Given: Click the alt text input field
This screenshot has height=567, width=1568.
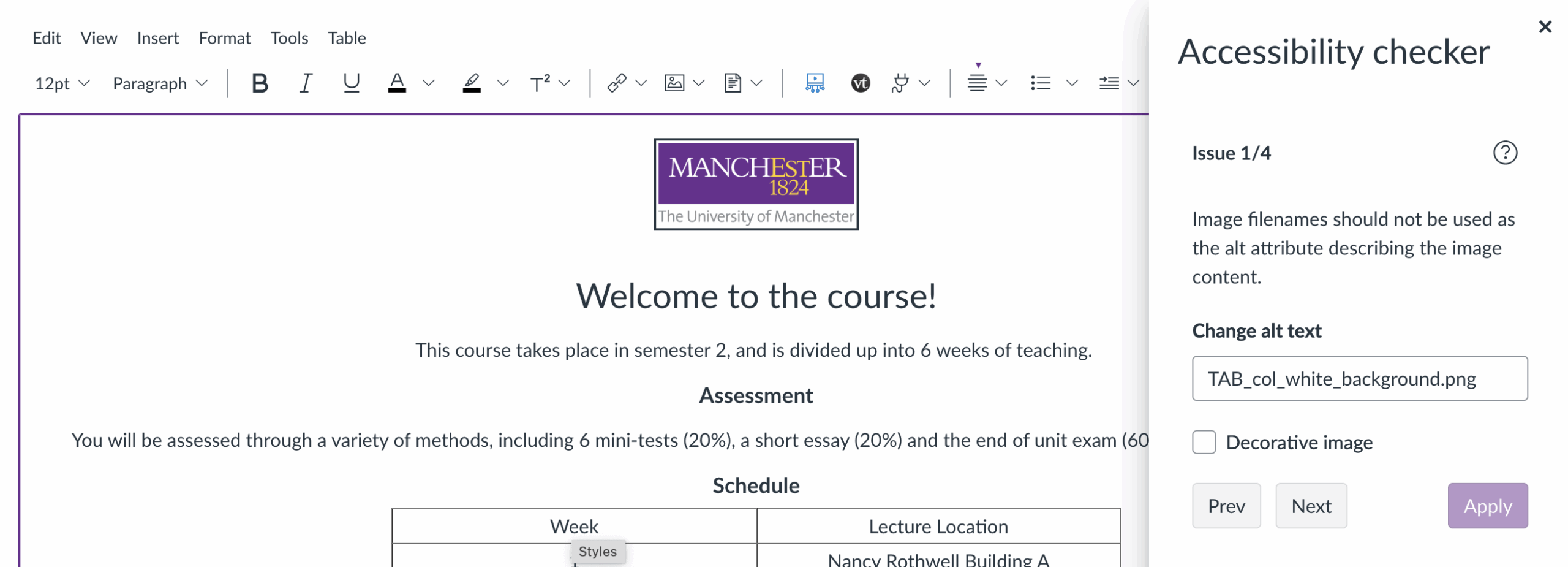Looking at the screenshot, I should (1360, 379).
